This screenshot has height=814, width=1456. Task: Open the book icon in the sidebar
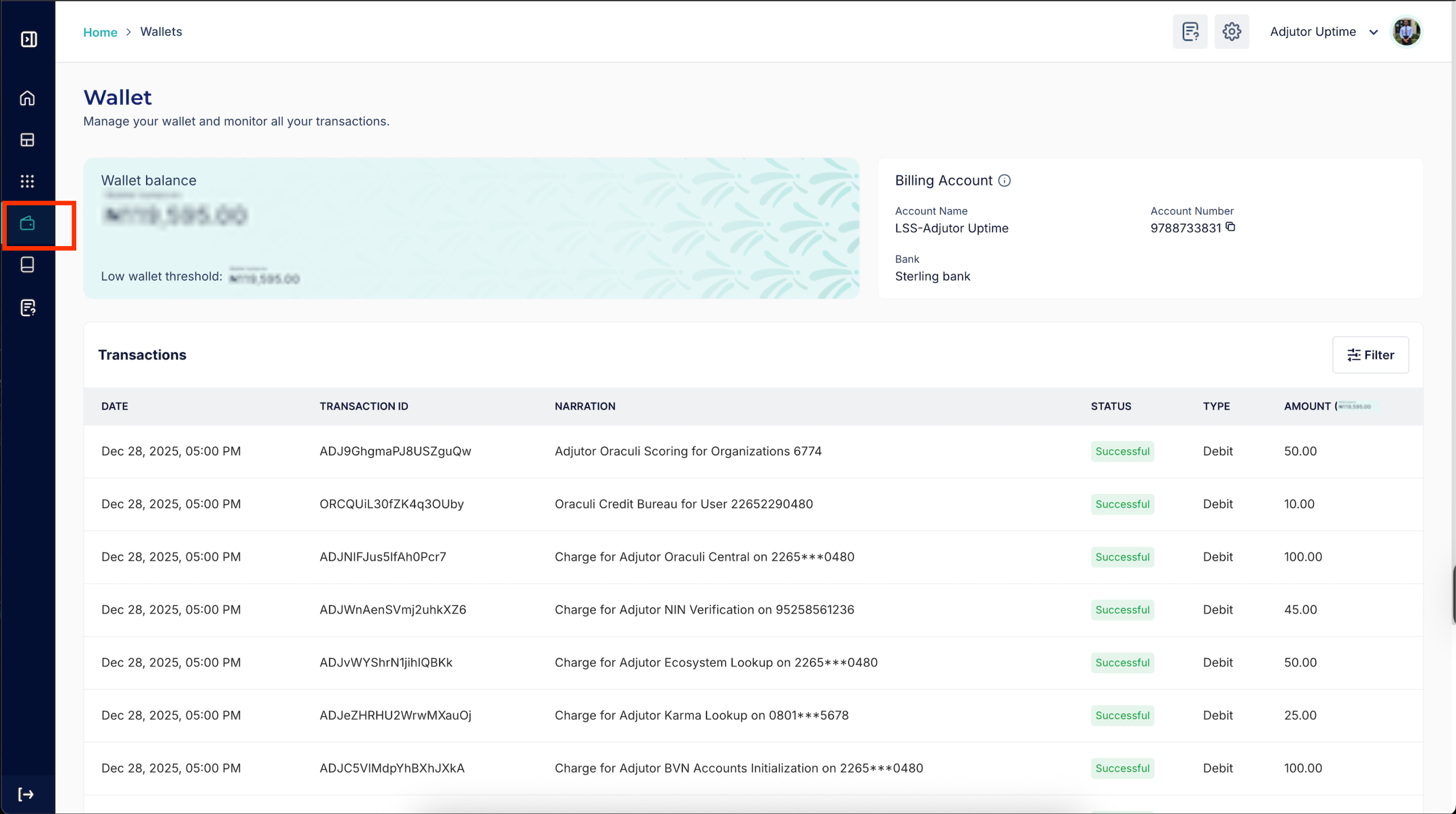(x=27, y=265)
